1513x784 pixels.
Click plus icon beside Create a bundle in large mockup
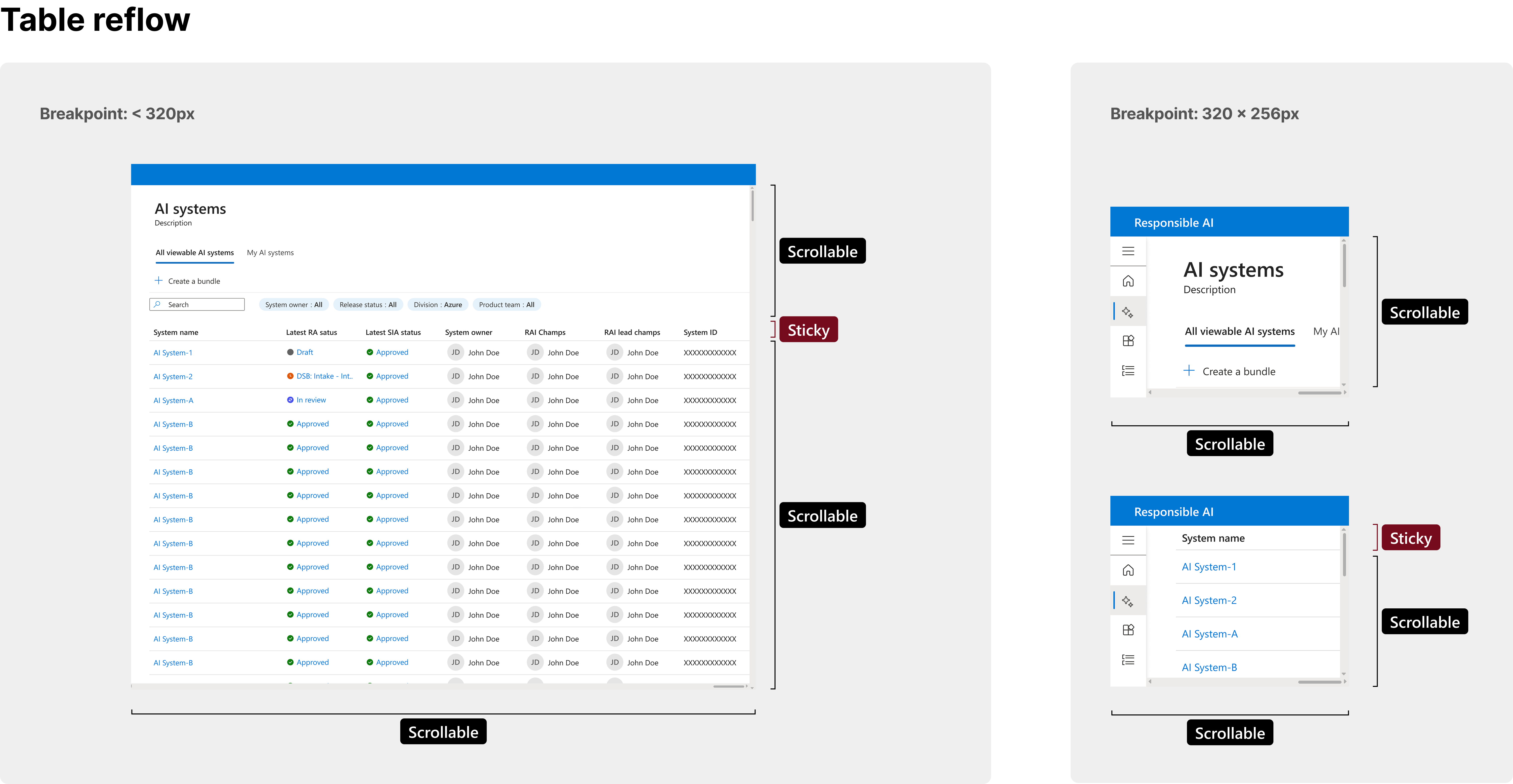(159, 281)
